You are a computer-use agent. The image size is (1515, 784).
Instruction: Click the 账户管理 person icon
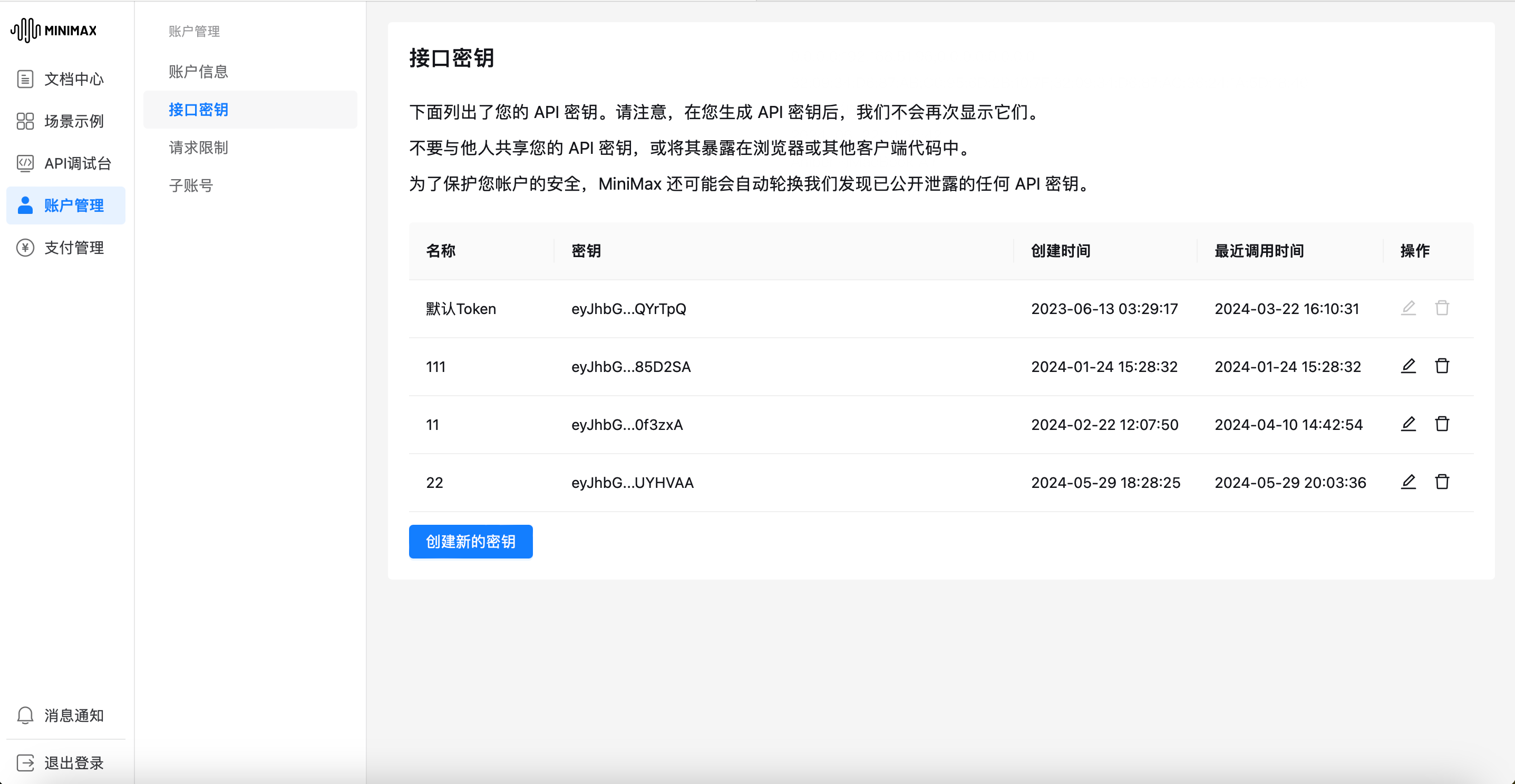[25, 205]
